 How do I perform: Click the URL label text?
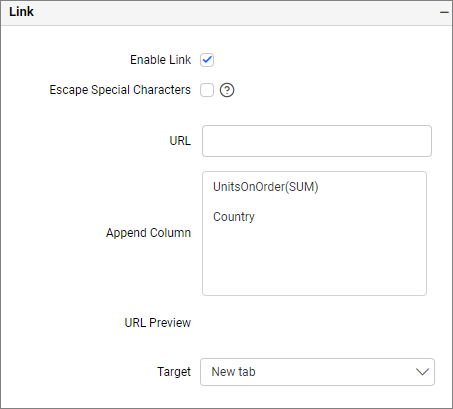[180, 141]
